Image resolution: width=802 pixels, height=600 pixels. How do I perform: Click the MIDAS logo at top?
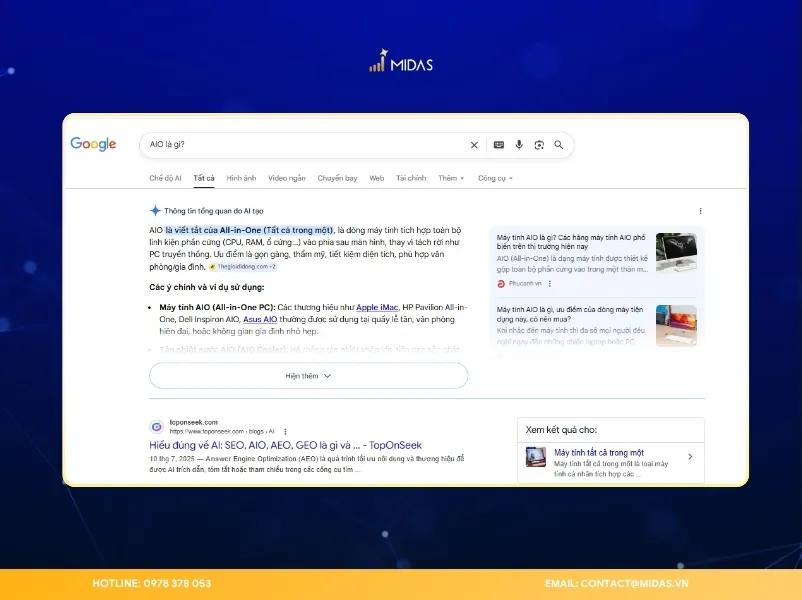[400, 64]
